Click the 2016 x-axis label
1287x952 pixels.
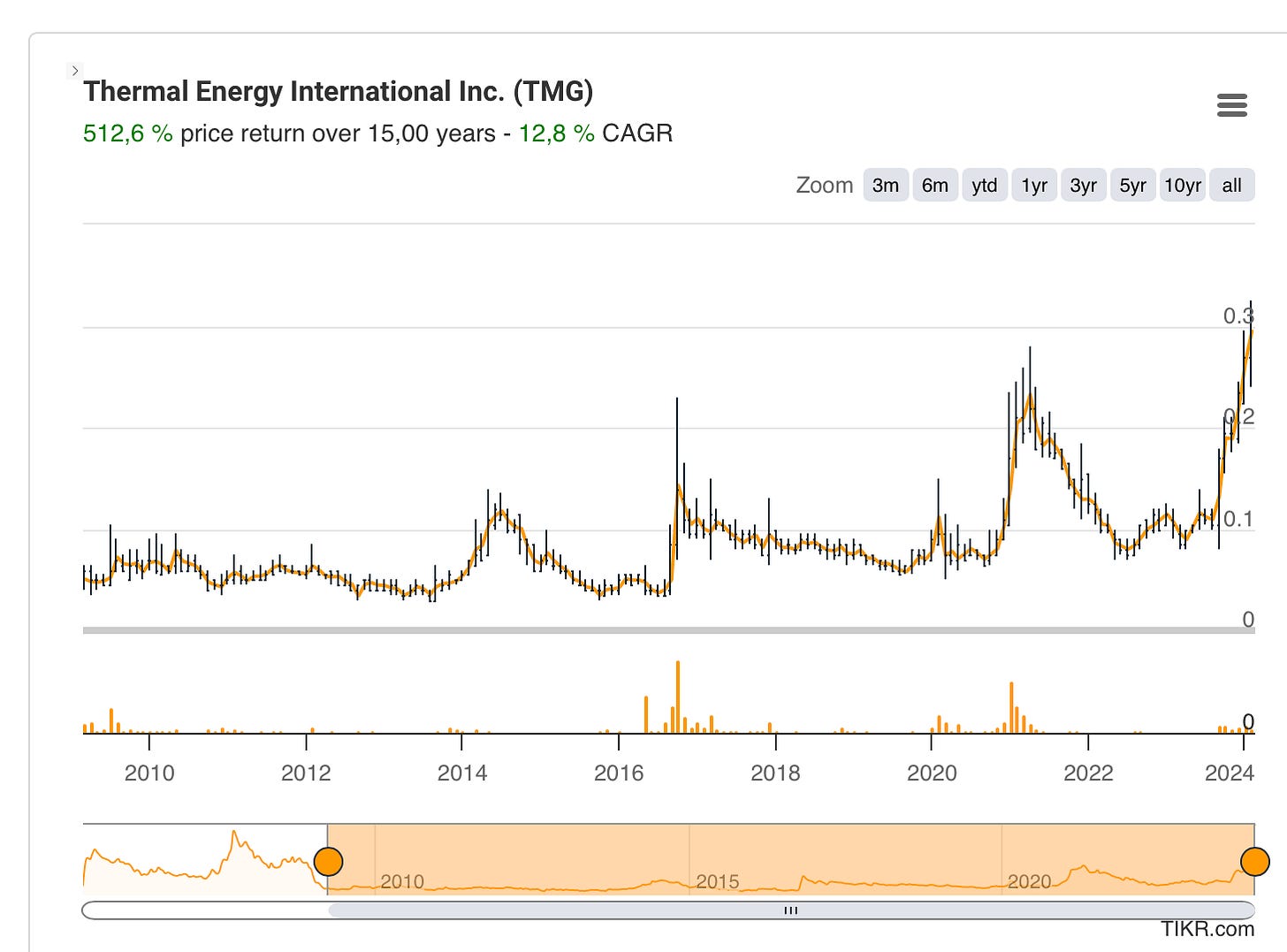[x=619, y=773]
